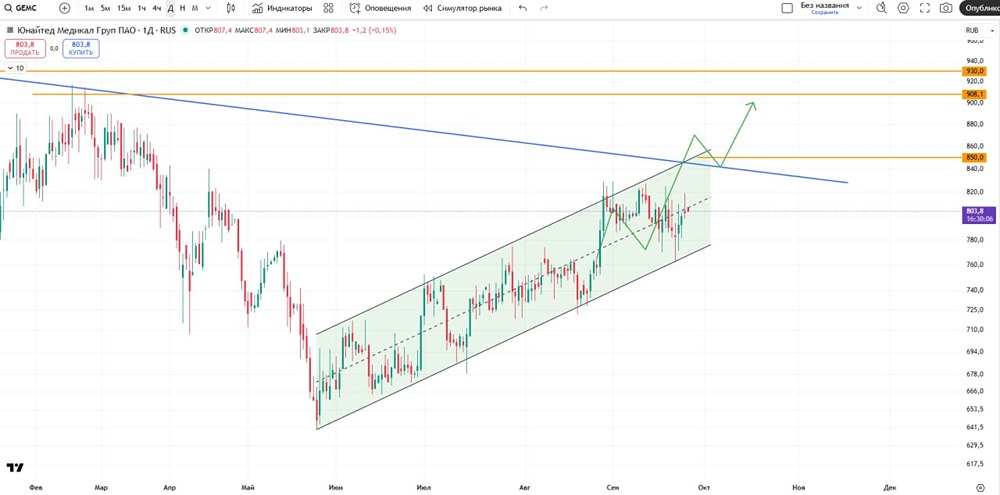The image size is (1000, 495).
Task: Undo the last chart action
Action: 523,8
